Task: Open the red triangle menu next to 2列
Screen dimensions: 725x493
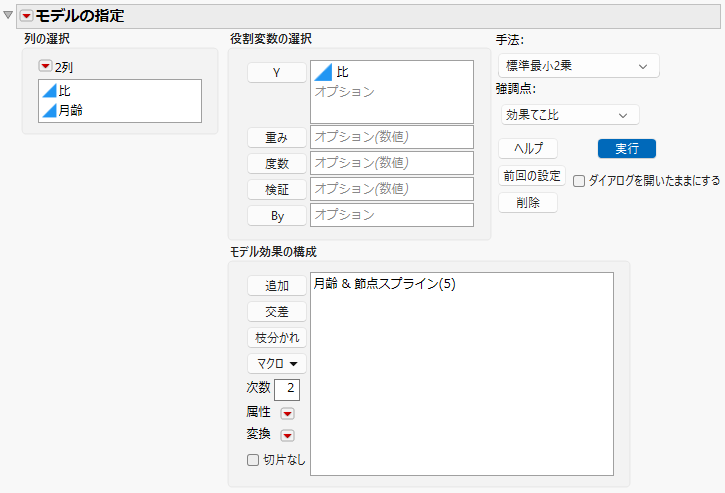Action: 45,66
